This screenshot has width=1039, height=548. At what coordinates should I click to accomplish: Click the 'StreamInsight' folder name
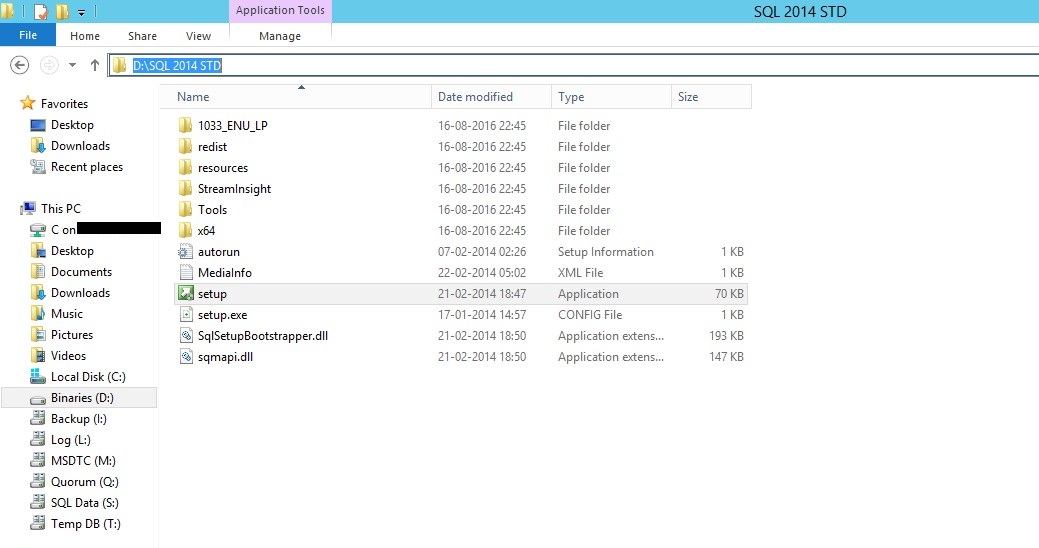click(x=235, y=189)
